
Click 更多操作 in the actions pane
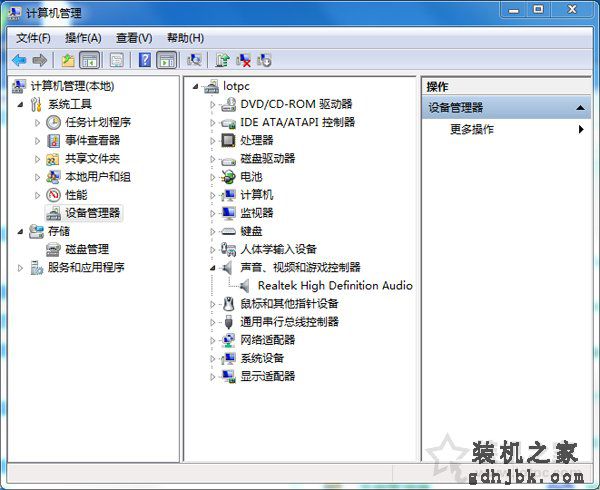coord(471,129)
